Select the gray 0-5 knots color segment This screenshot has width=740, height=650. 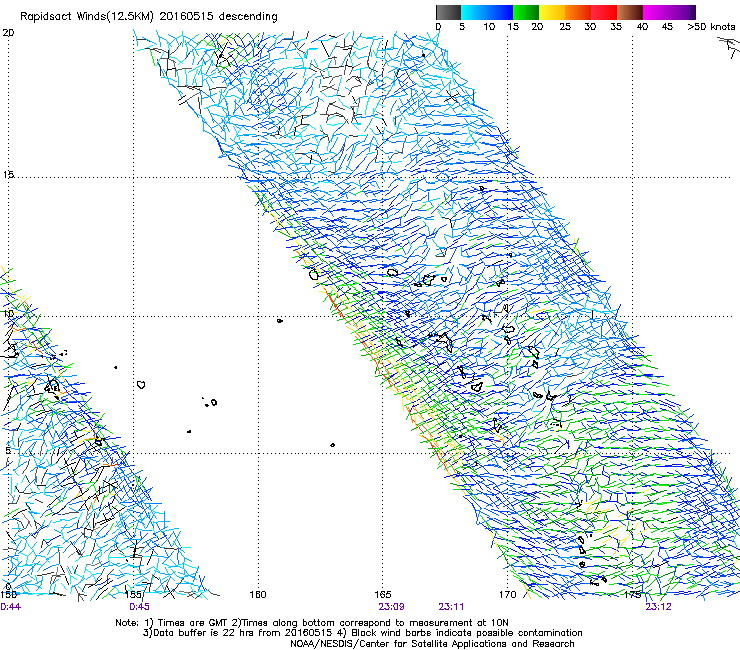click(x=448, y=12)
